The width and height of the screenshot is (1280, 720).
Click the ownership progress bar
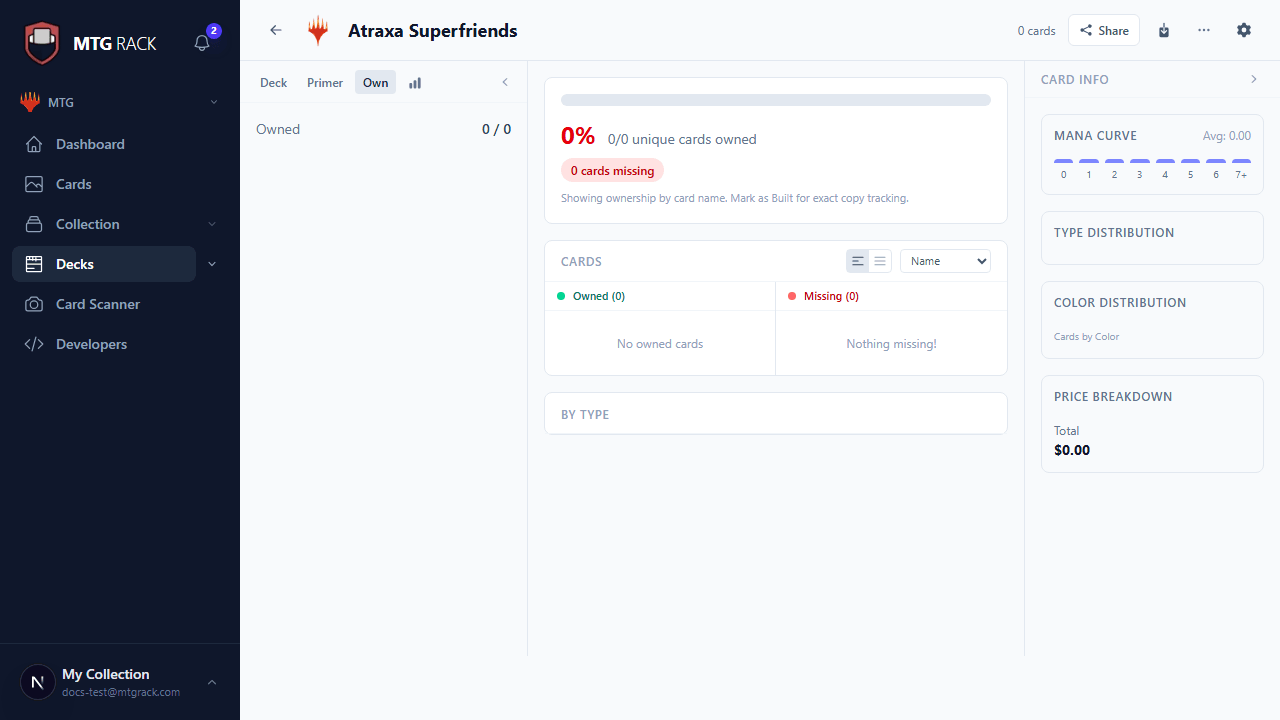click(x=775, y=100)
